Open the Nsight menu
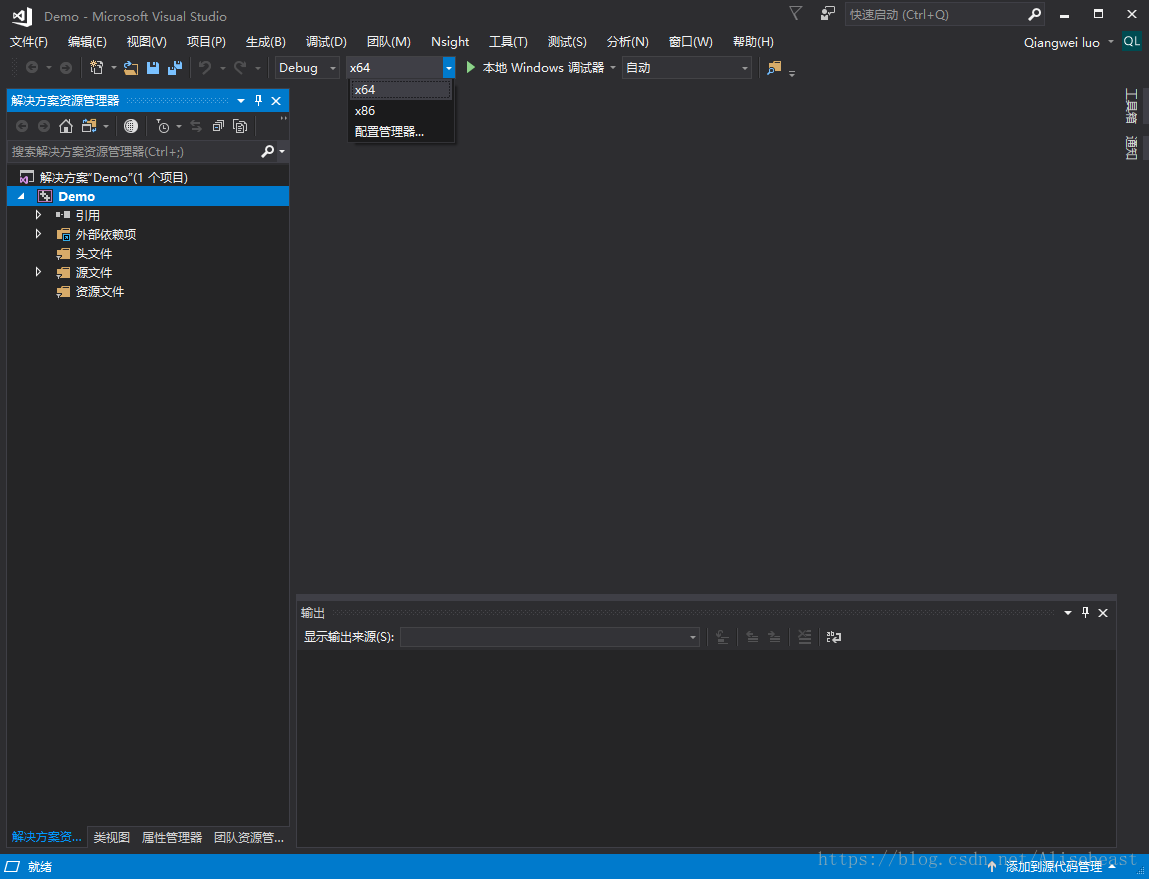Screen dimensions: 1149x879 450,42
